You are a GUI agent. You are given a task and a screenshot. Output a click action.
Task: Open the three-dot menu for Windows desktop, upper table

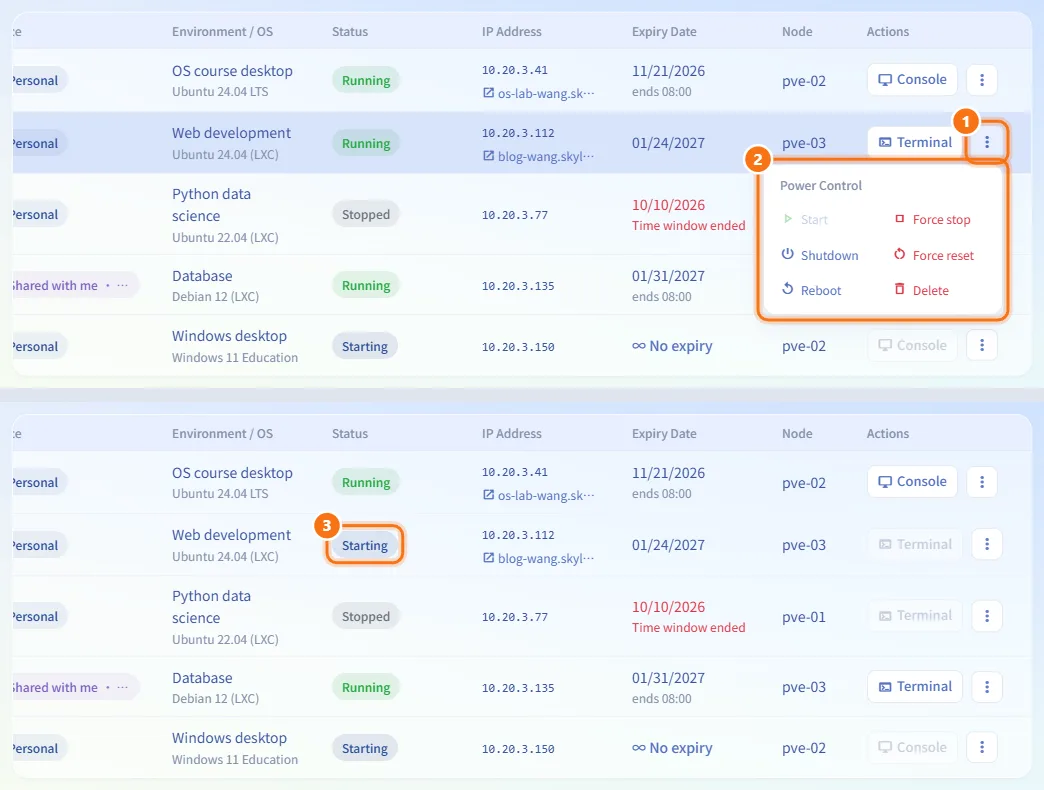point(981,345)
